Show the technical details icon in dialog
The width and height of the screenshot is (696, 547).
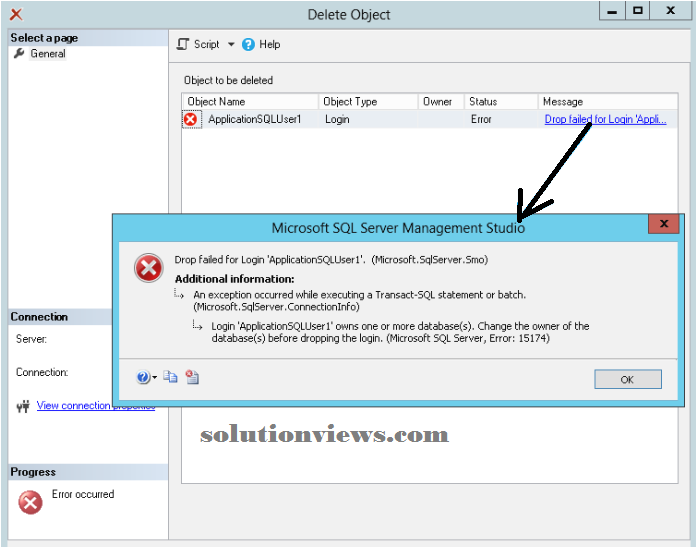(192, 377)
